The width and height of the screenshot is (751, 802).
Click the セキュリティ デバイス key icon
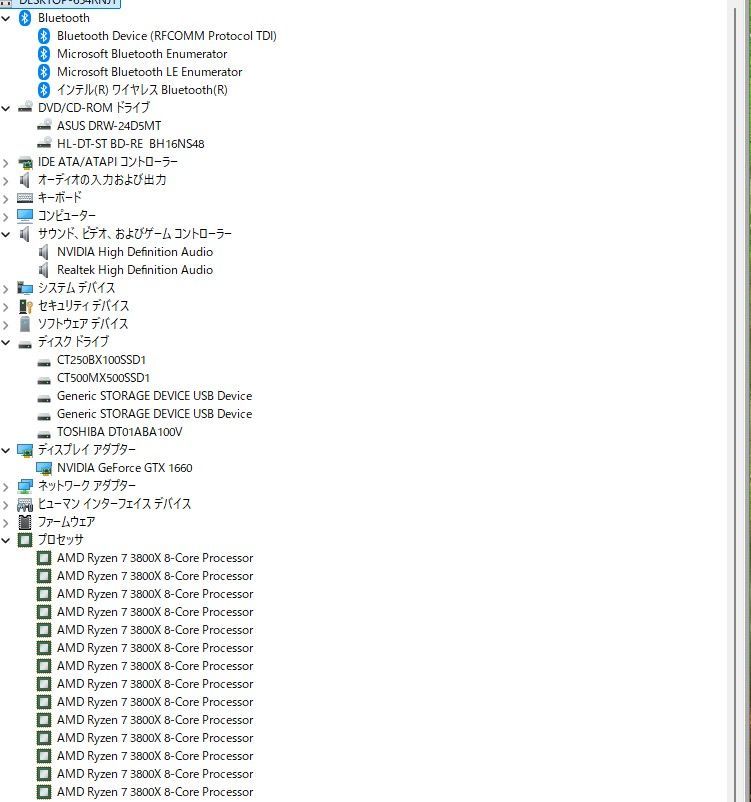pos(25,306)
